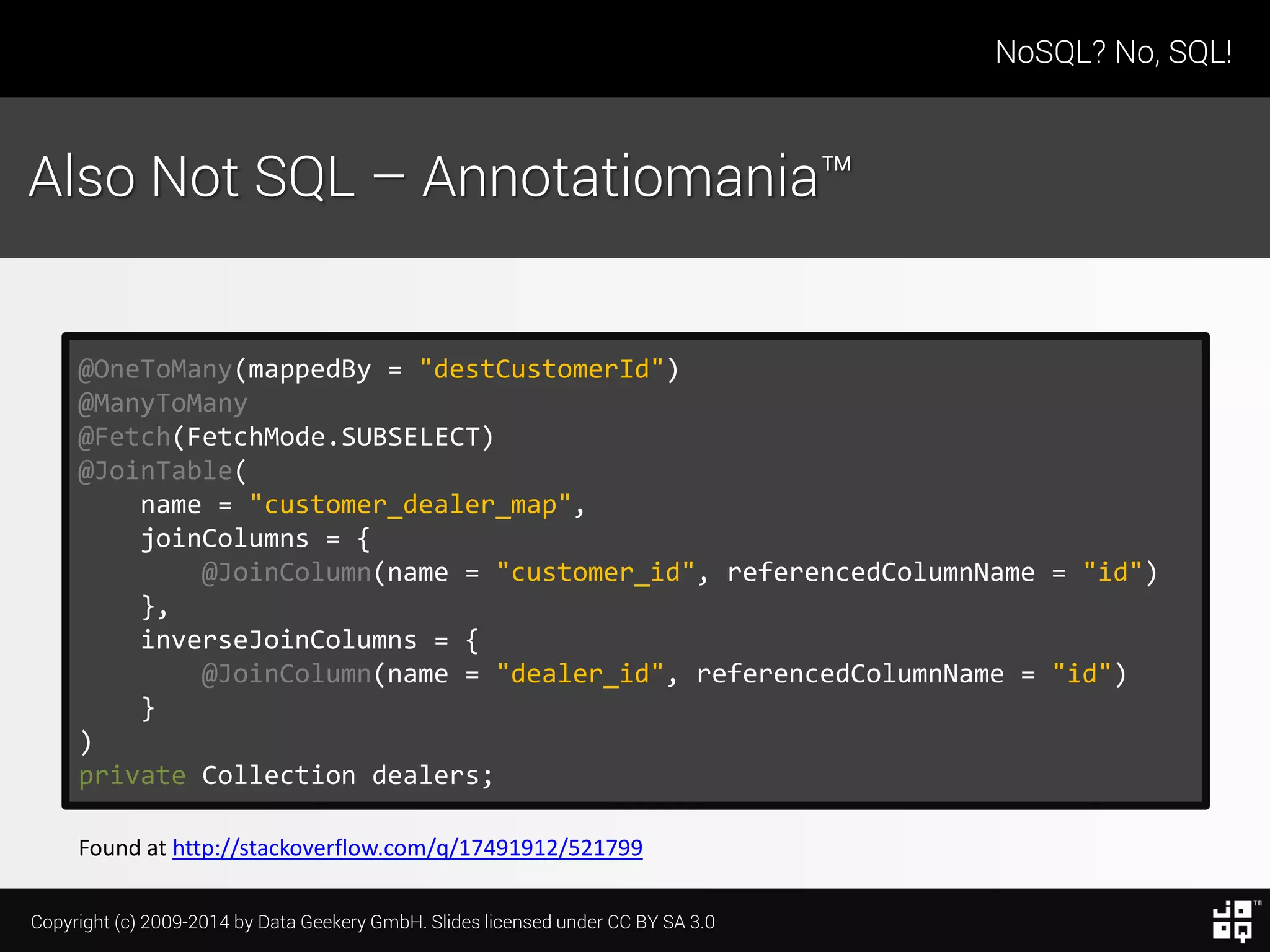Click referencedColumnName on the customer_id line

click(881, 573)
